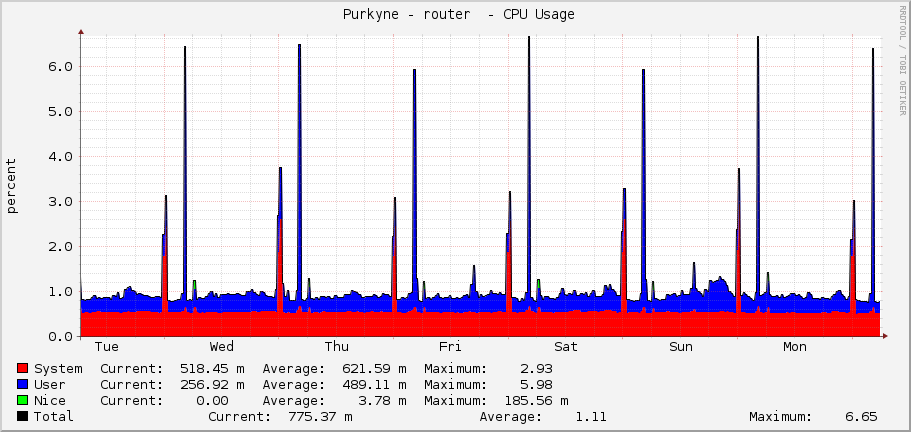Click the red System legend swatch
911x432 pixels.
click(x=23, y=368)
